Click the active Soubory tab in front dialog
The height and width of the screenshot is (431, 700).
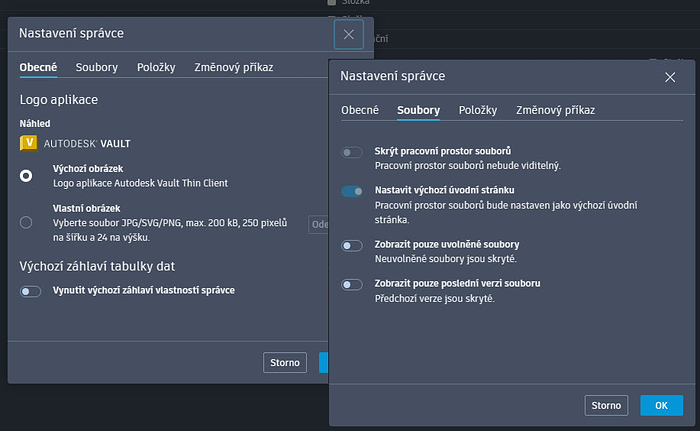coord(418,110)
